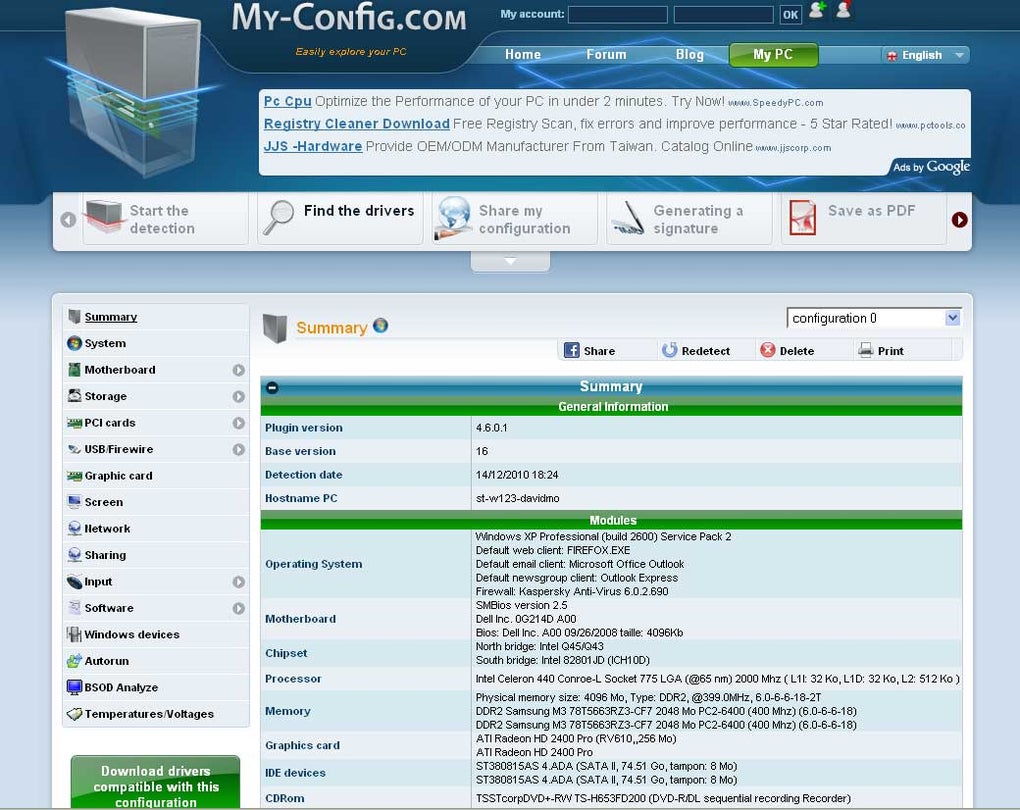
Task: Click the Facebook Share icon
Action: click(x=572, y=350)
